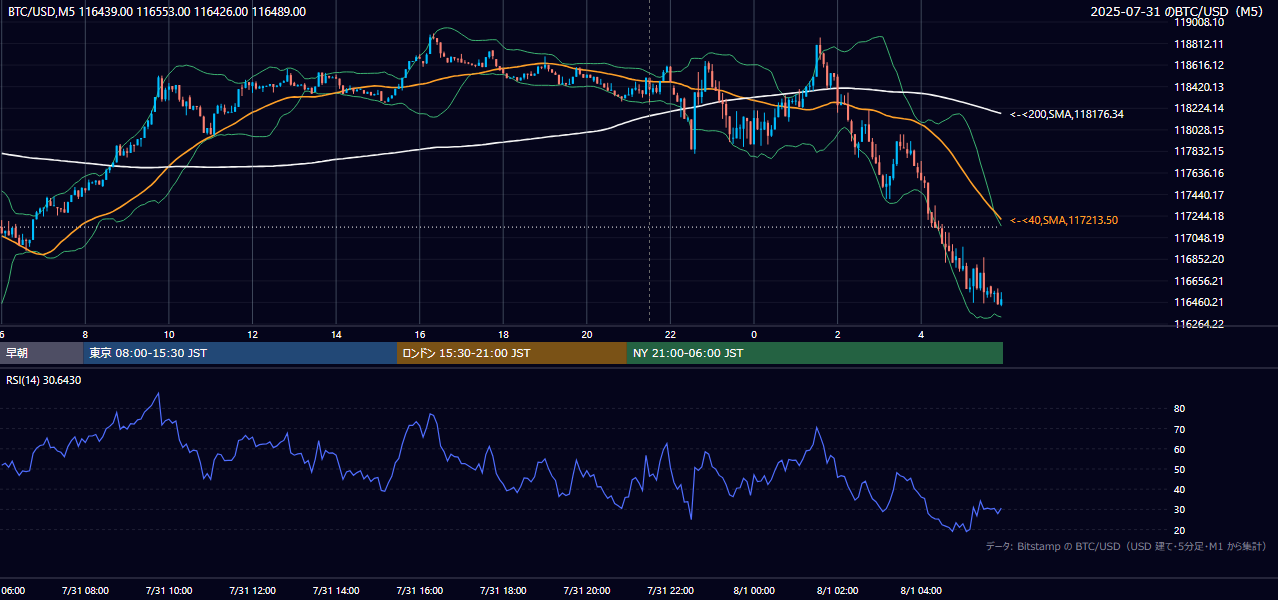This screenshot has height=600, width=1278.
Task: Click RSI scale level 40
Action: [x=1179, y=489]
